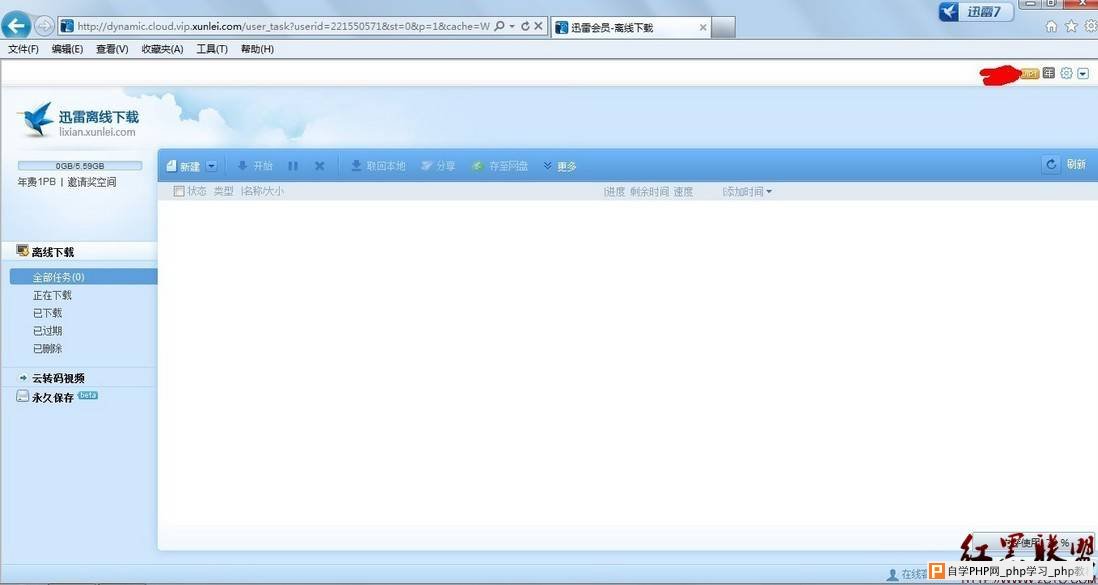Open the 文件(F) menu
The height and width of the screenshot is (585, 1098).
click(x=23, y=49)
